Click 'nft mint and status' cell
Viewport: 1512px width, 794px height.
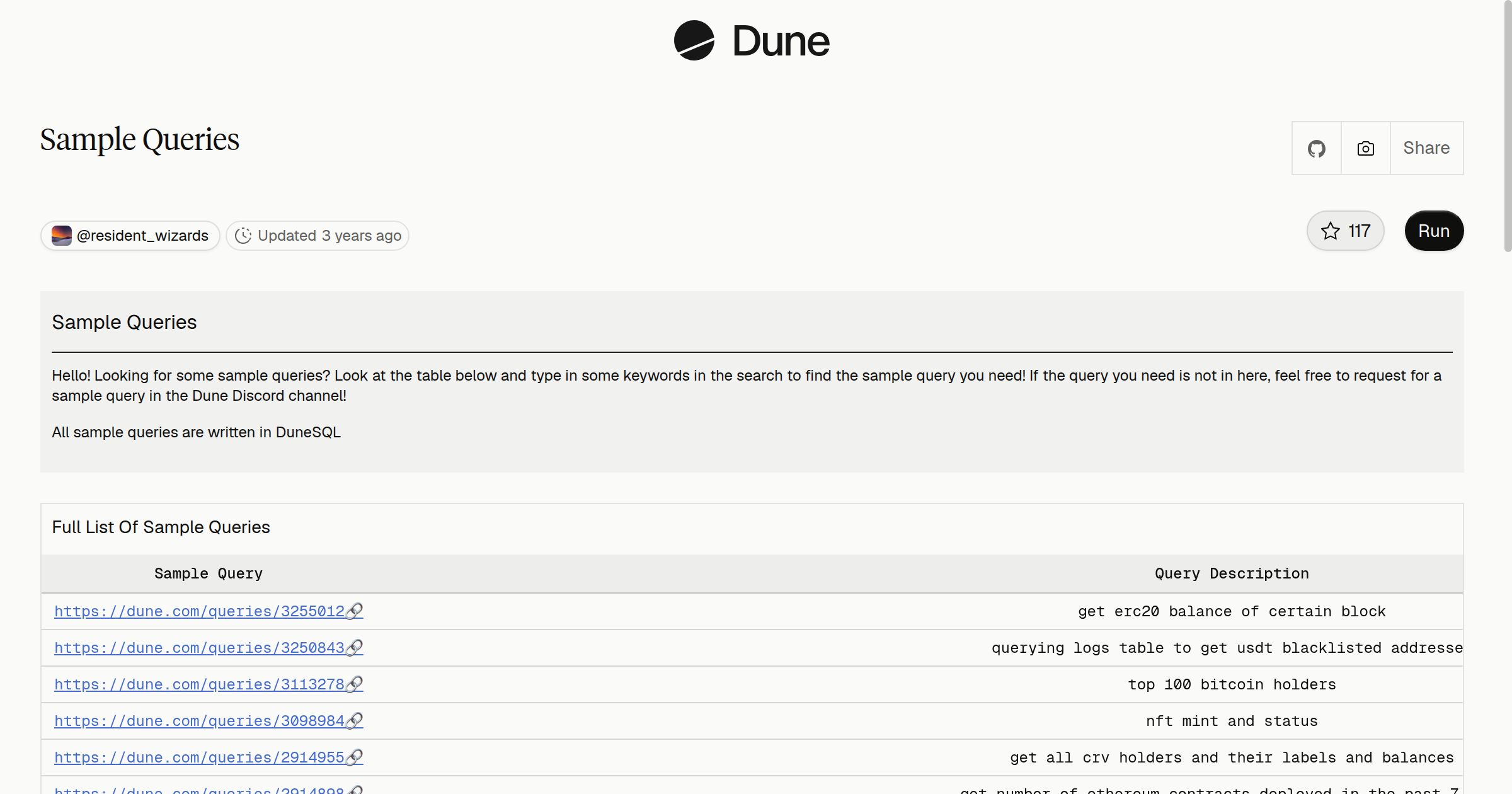click(x=1232, y=721)
